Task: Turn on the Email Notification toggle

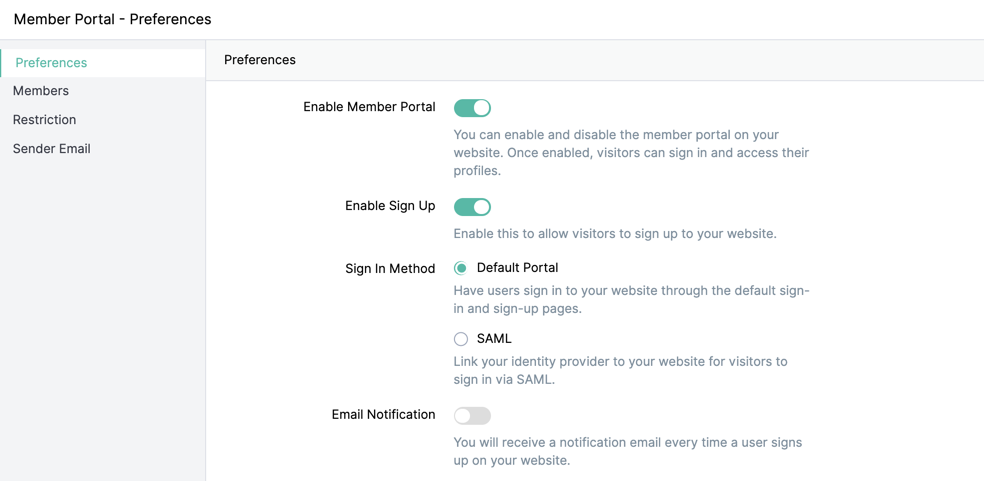Action: [472, 416]
